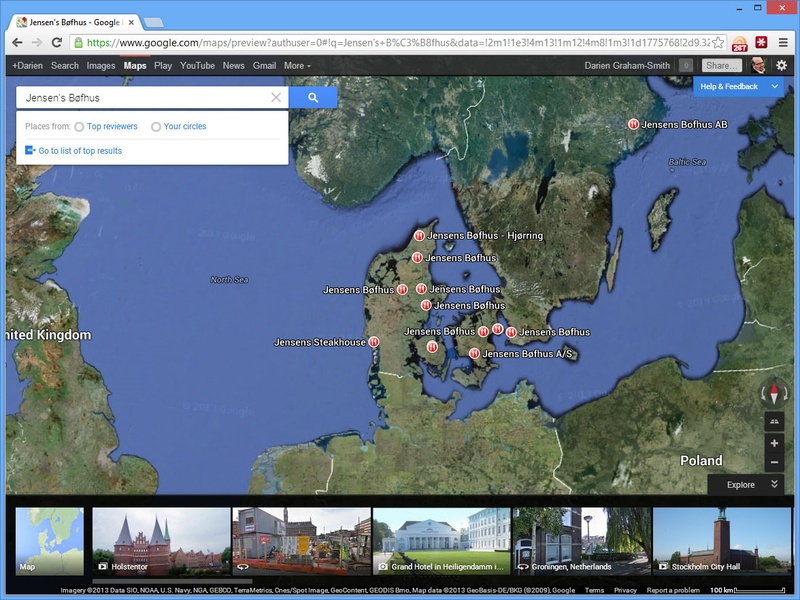The image size is (800, 600).
Task: Click the address bar URL
Action: [x=398, y=43]
